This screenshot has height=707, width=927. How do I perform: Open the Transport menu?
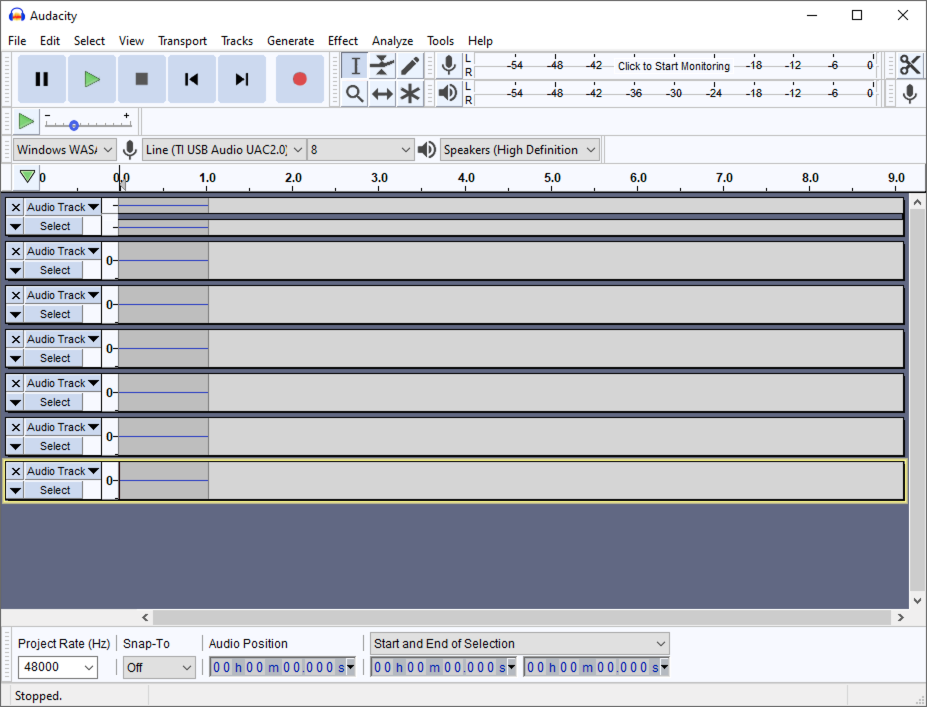pyautogui.click(x=182, y=41)
